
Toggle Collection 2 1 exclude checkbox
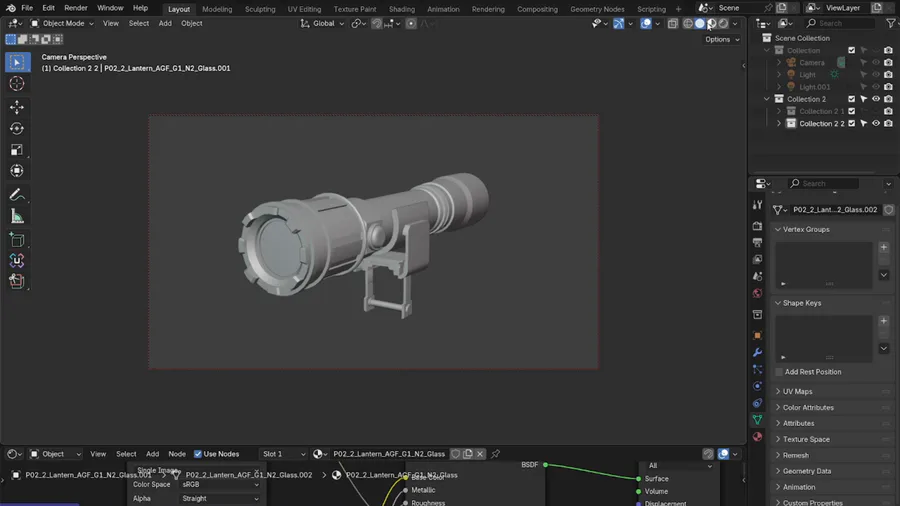852,111
